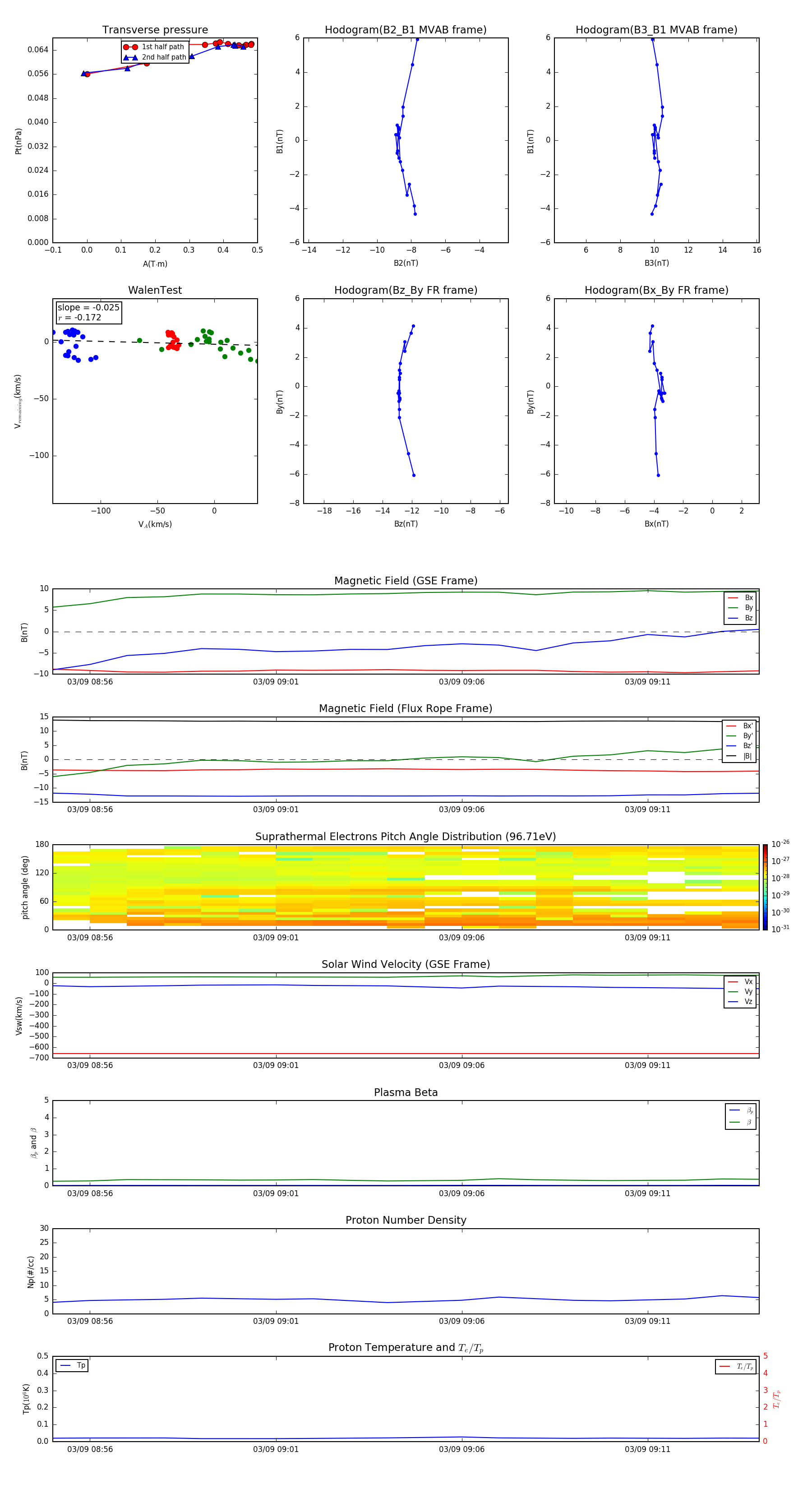The height and width of the screenshot is (1489, 812).
Task: Select the Bz entry in GSE legend
Action: pyautogui.click(x=740, y=618)
